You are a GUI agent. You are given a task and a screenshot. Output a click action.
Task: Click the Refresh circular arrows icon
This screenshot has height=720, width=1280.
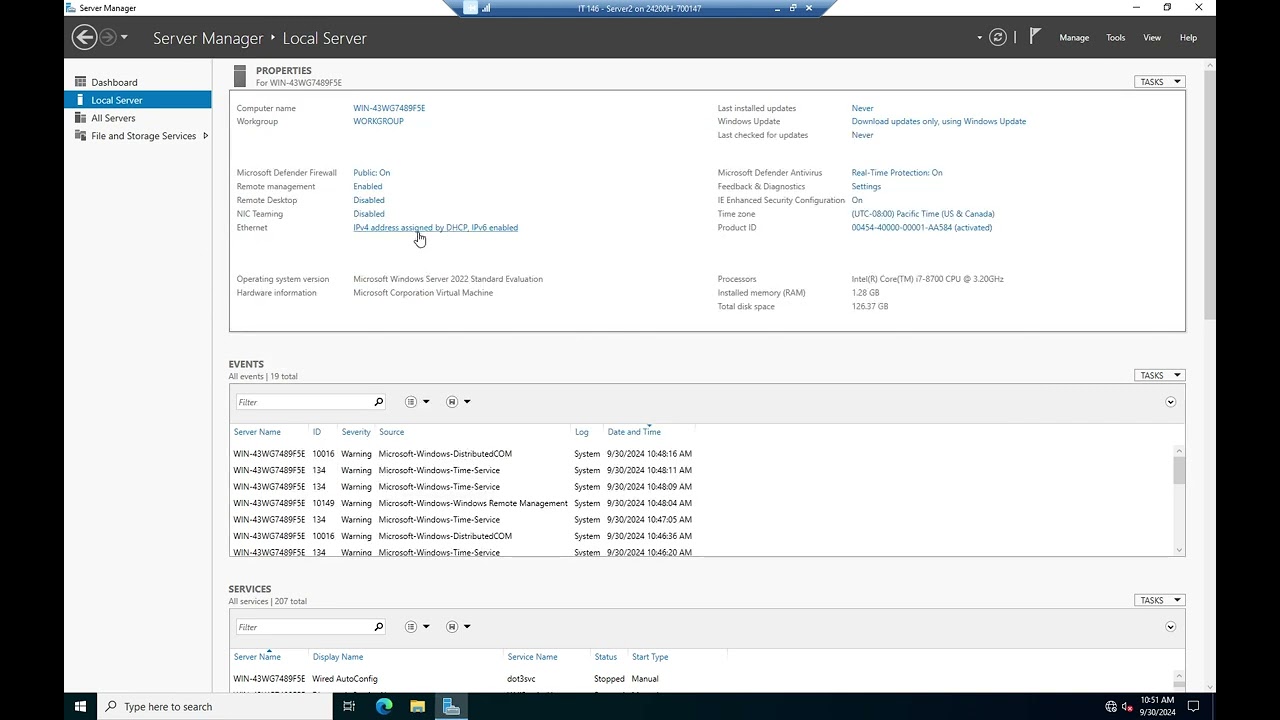(x=997, y=38)
